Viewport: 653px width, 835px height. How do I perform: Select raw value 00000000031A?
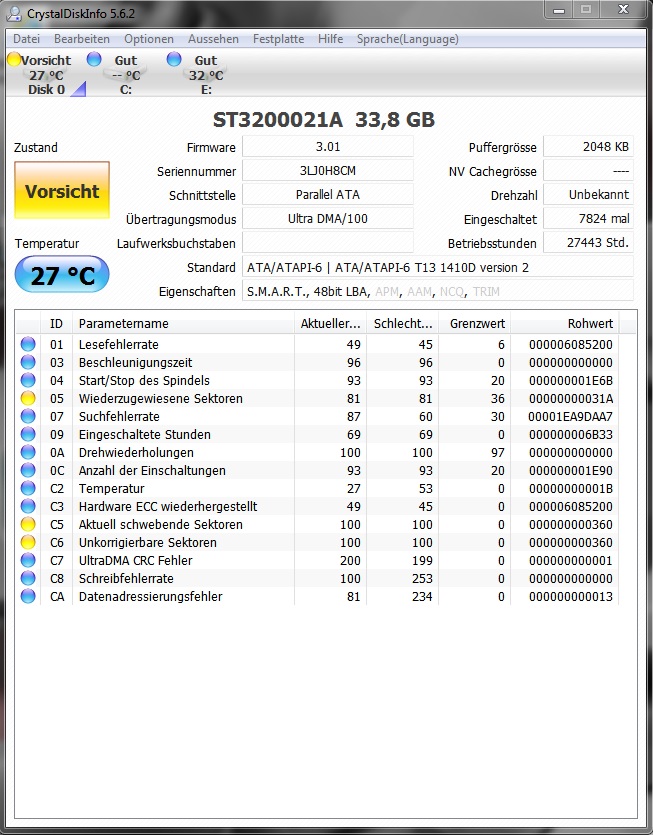(570, 398)
